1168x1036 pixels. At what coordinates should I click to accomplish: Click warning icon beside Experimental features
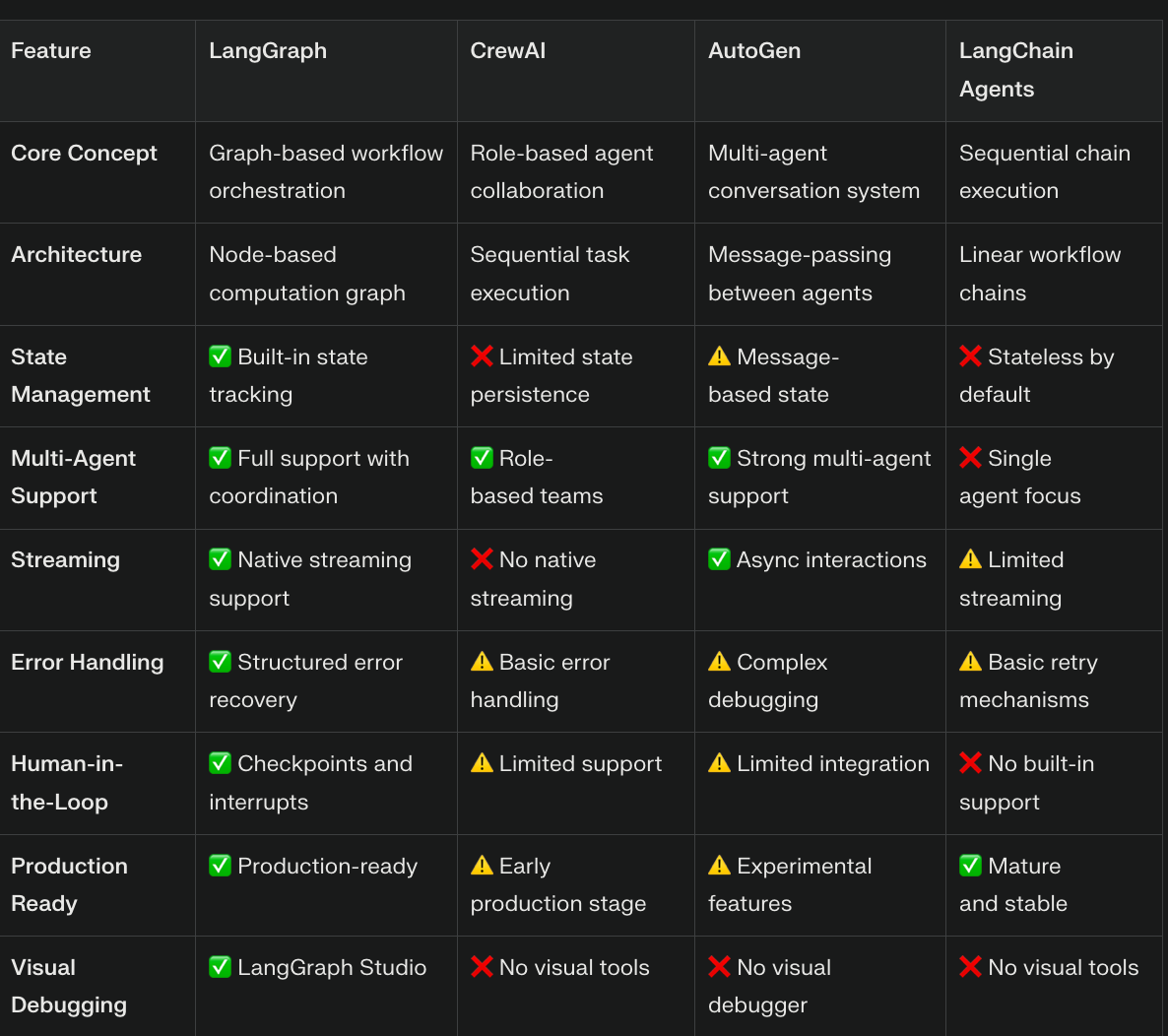(719, 866)
